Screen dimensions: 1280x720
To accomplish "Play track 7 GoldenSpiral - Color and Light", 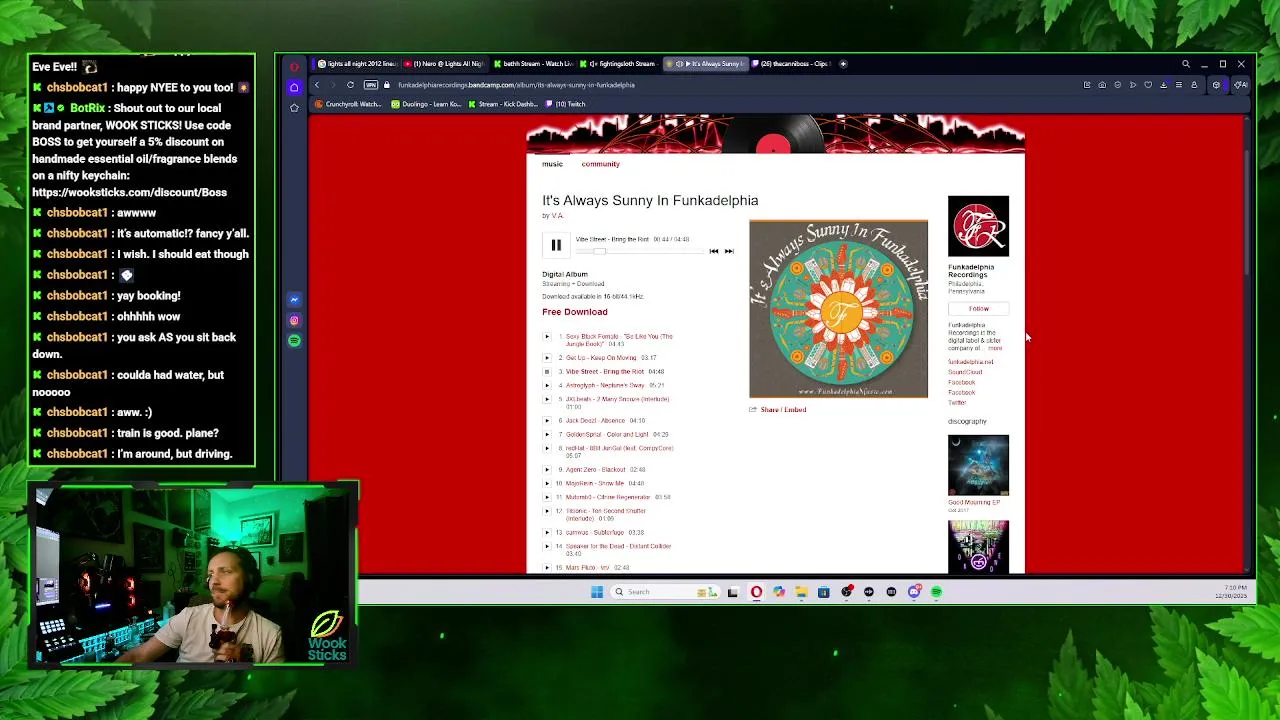I will pyautogui.click(x=547, y=434).
